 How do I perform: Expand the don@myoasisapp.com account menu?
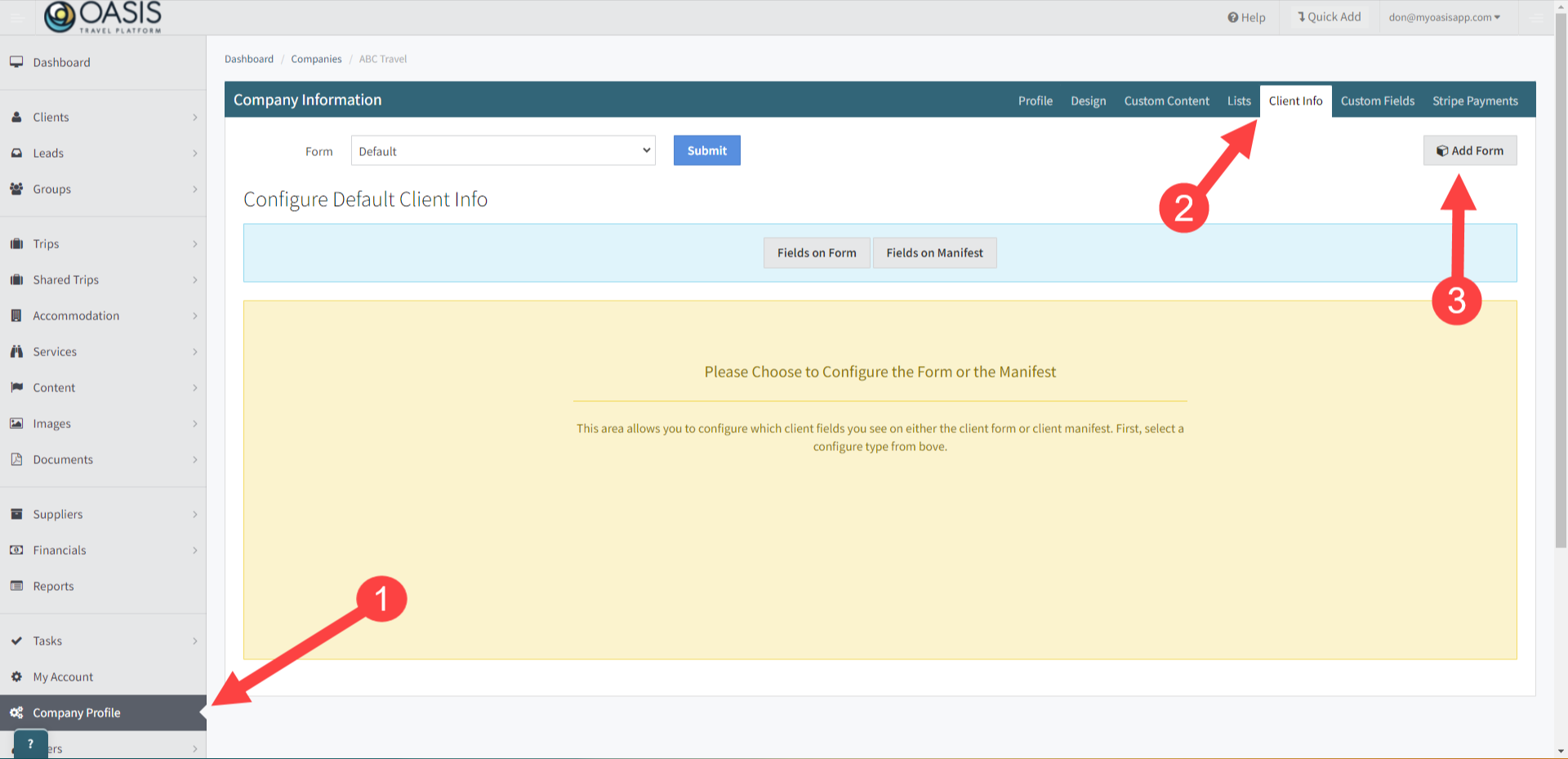[x=1444, y=16]
